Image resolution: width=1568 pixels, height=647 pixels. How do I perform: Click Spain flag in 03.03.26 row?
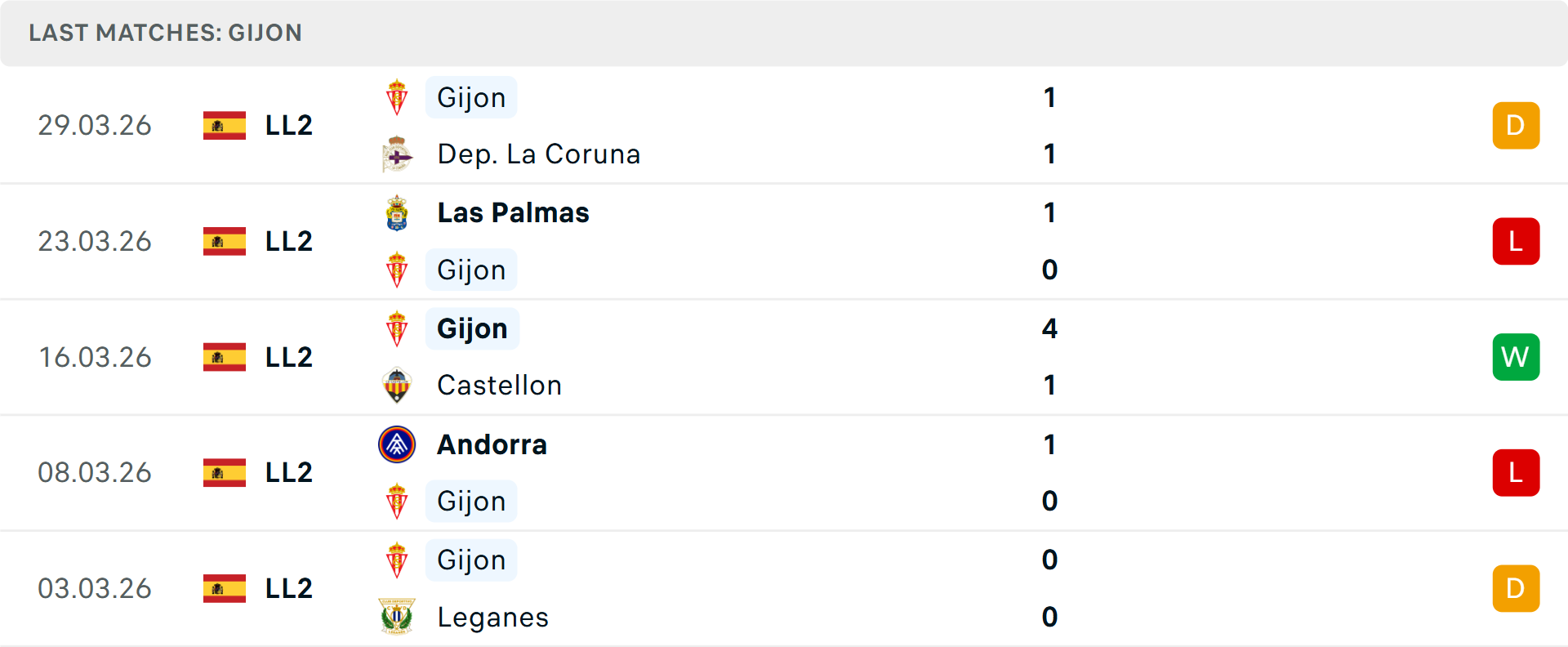click(225, 588)
